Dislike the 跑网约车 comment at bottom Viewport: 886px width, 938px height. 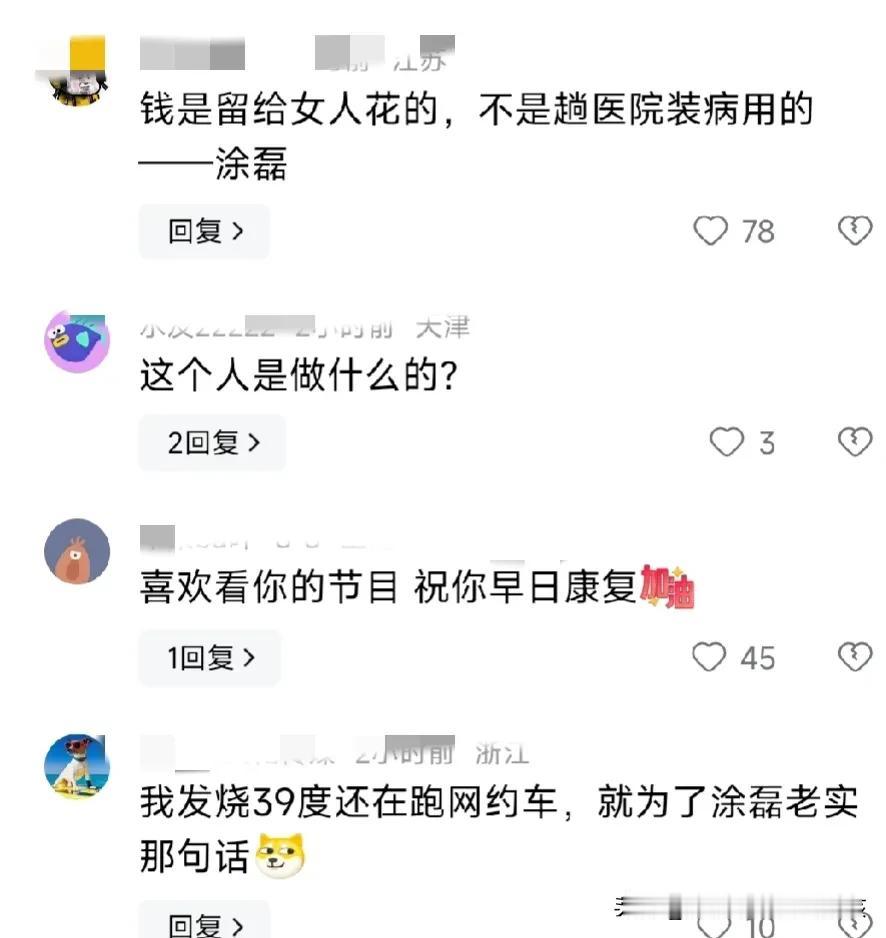click(x=855, y=924)
